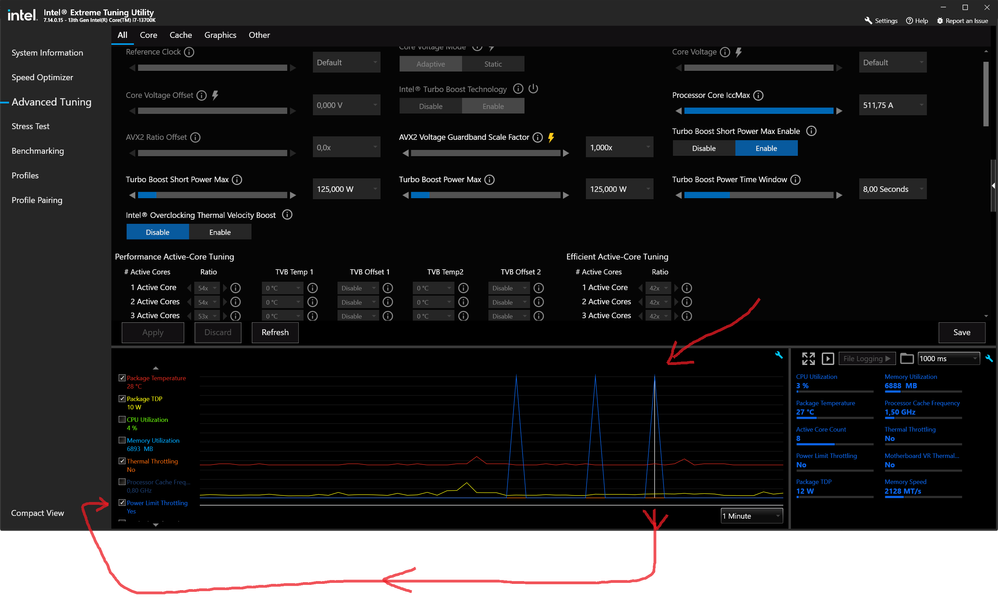This screenshot has height=611, width=998.
Task: Open Help from the title bar
Action: pyautogui.click(x=917, y=21)
